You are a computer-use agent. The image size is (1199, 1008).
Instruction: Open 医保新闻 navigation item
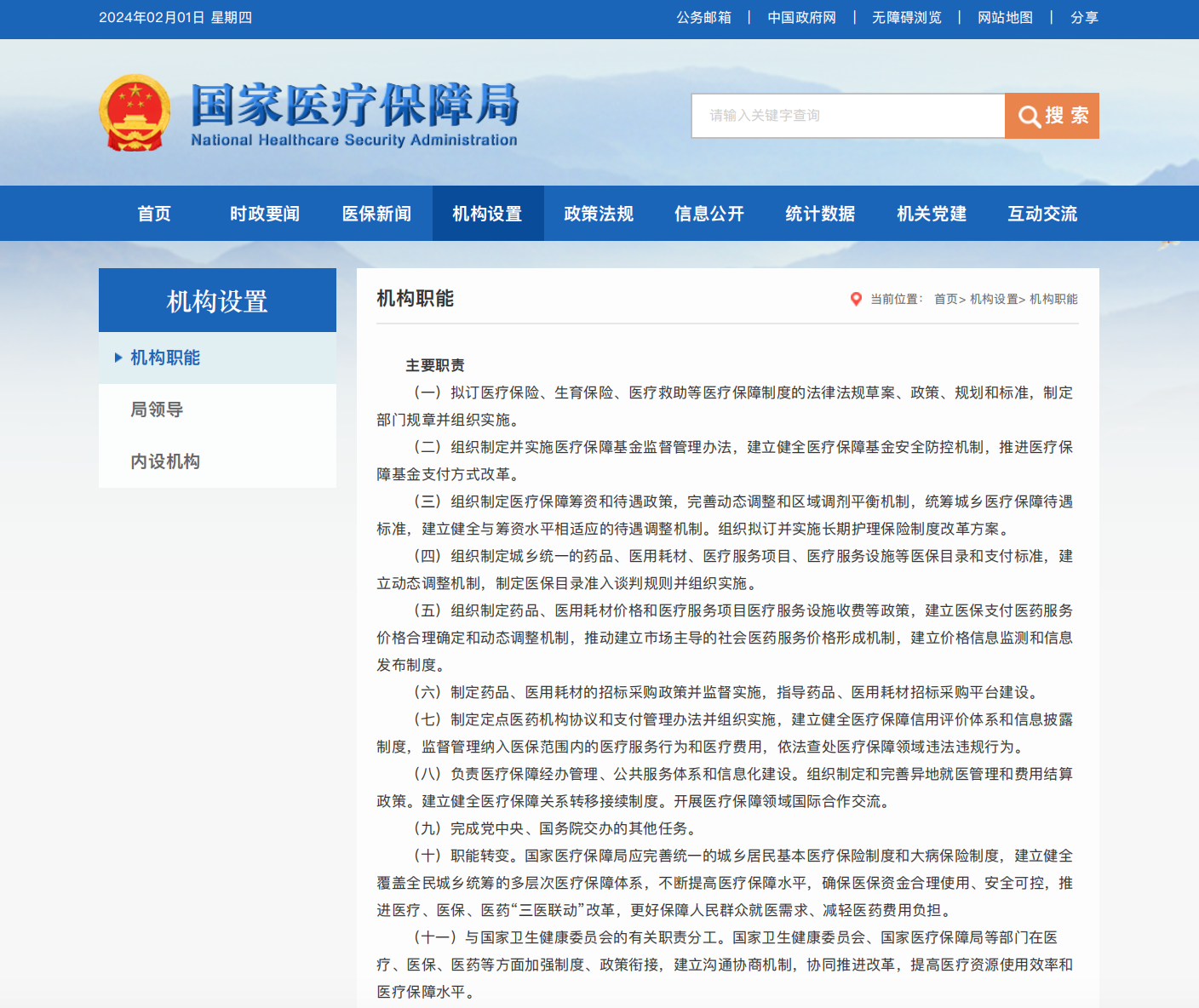tap(376, 214)
